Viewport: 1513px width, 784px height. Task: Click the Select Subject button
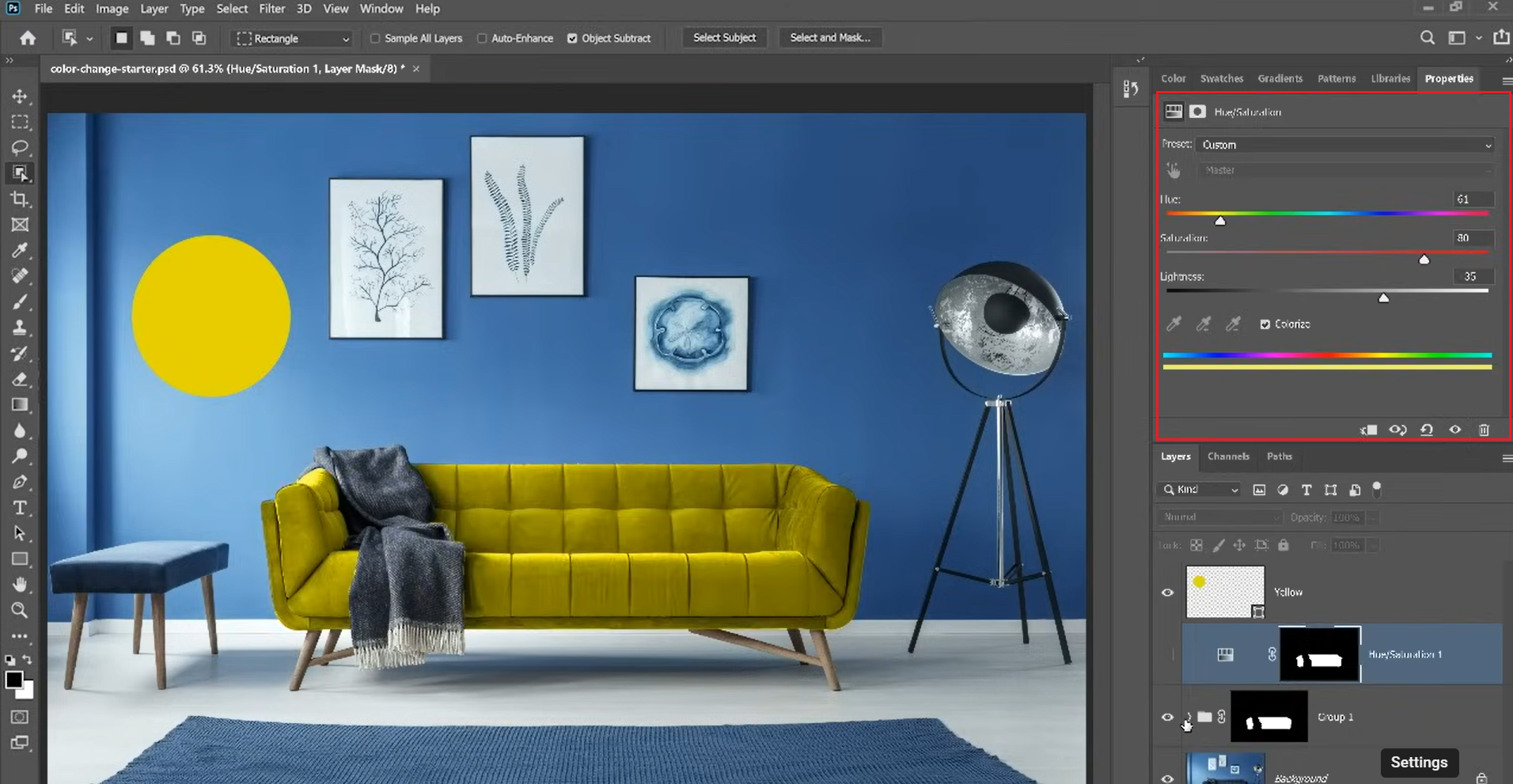point(724,37)
